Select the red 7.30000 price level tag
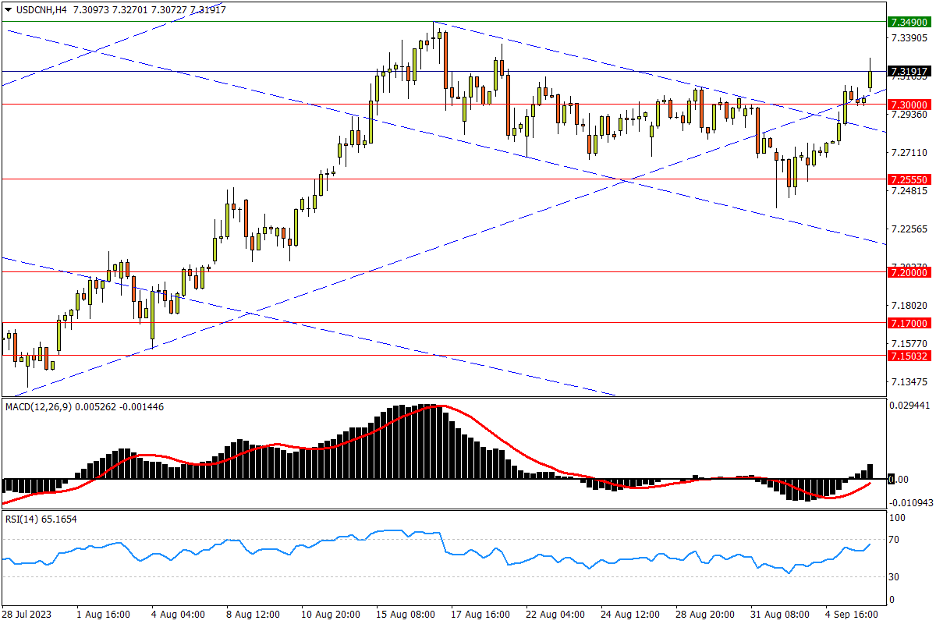Image resolution: width=936 pixels, height=624 pixels. point(909,104)
